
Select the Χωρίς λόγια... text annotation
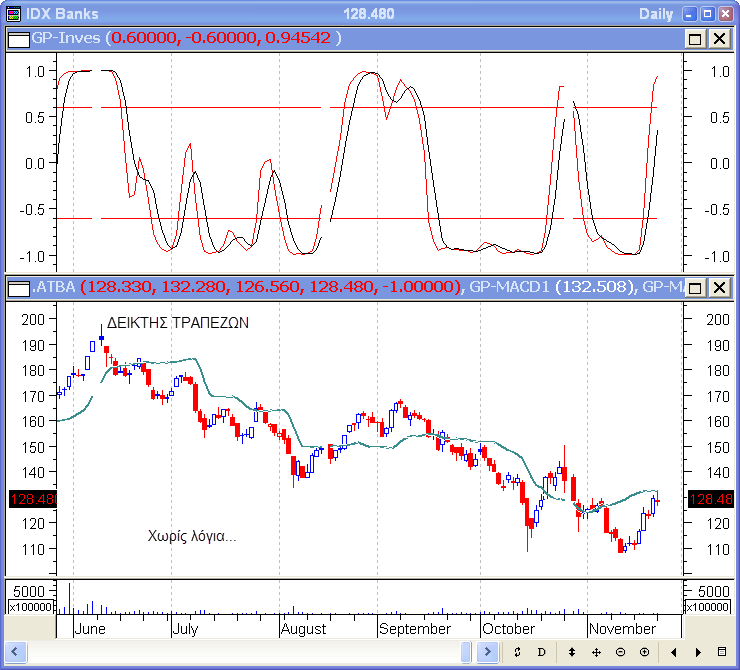coord(192,537)
